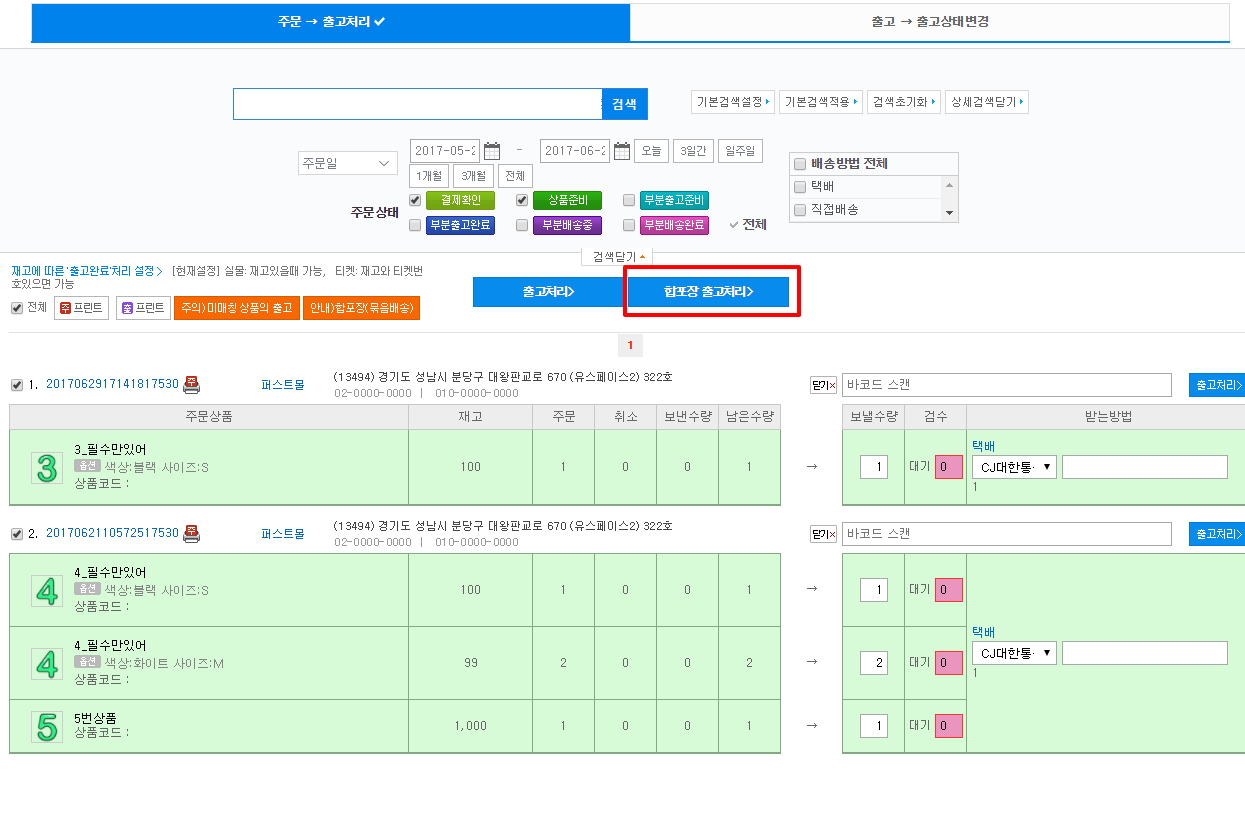
Task: Click the pink 검수 count box in first order
Action: coord(948,467)
